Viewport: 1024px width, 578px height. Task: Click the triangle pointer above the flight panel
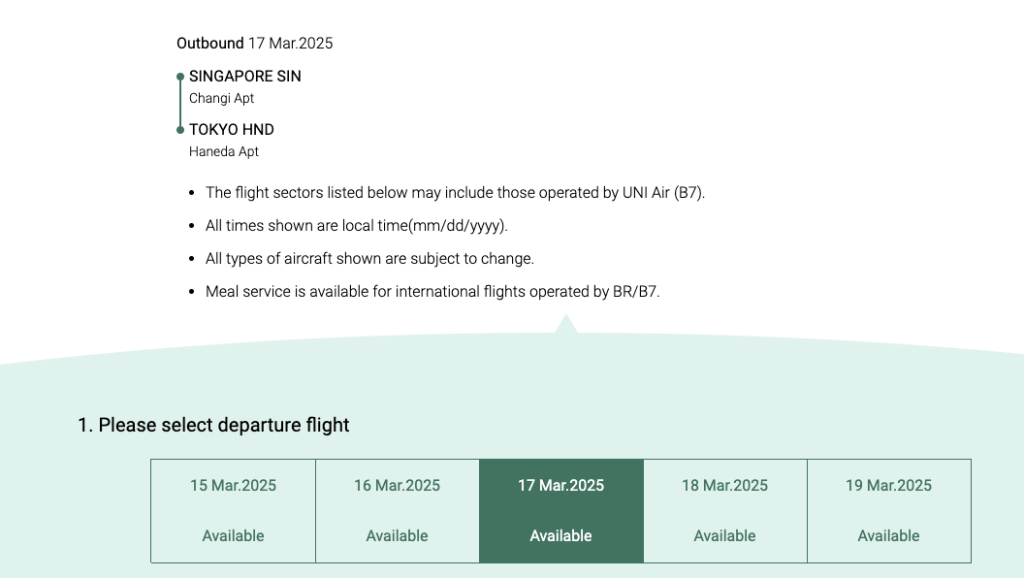click(566, 324)
